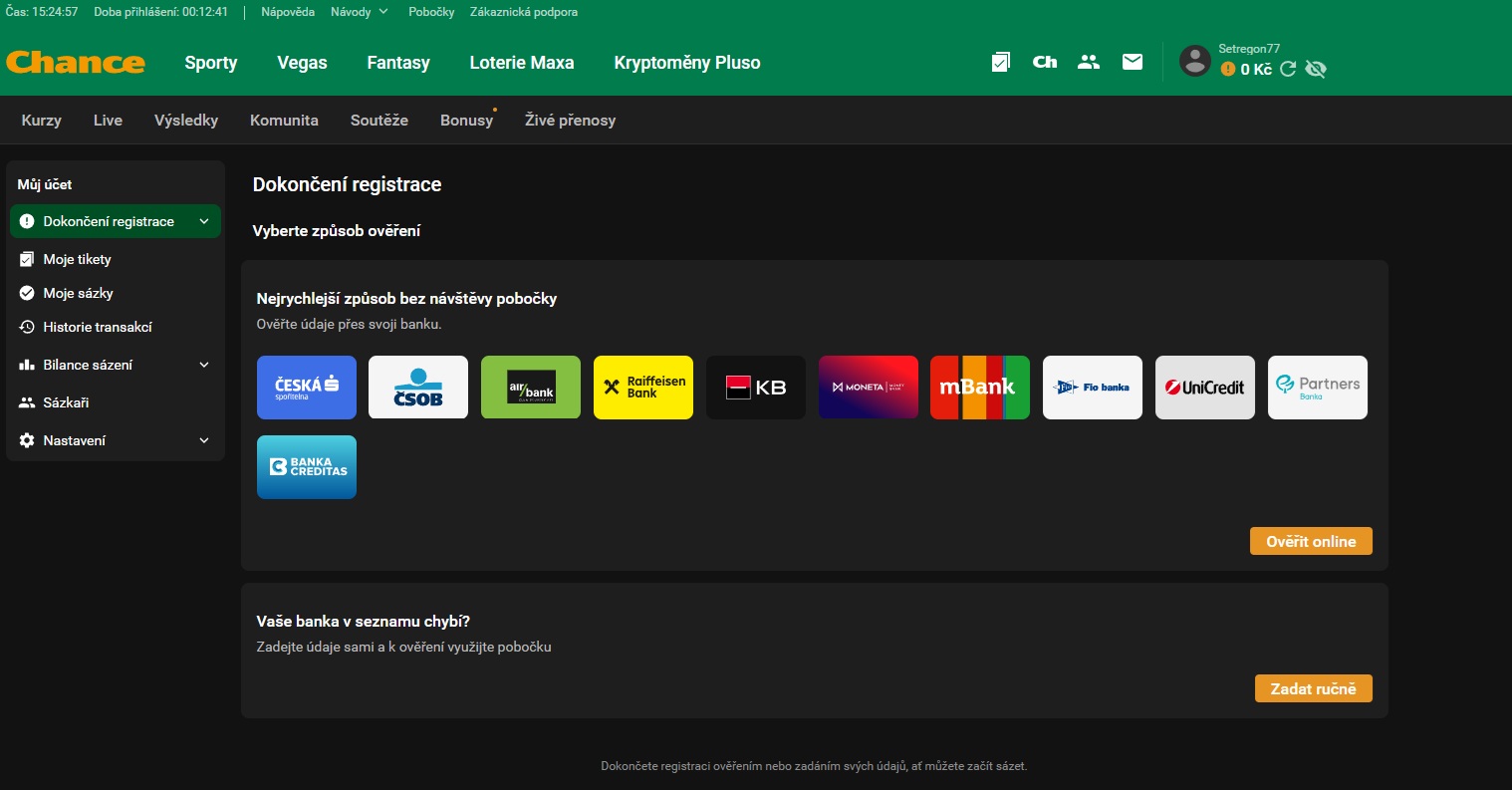Select Banka Creditas logo
Image resolution: width=1512 pixels, height=790 pixels.
pos(307,467)
